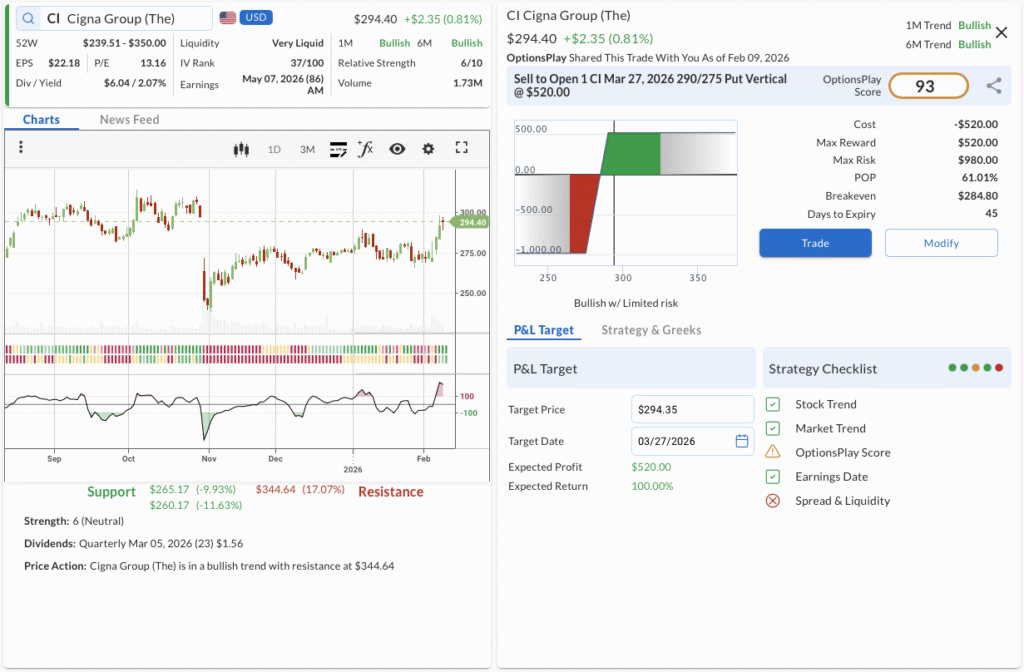Toggle chart visibility with the eye icon

click(x=397, y=149)
